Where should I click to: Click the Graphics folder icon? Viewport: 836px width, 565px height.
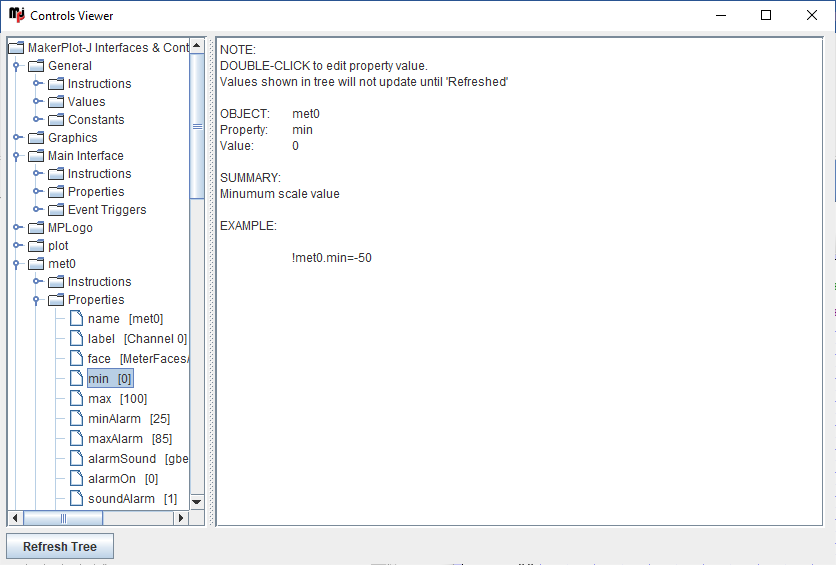pyautogui.click(x=36, y=138)
